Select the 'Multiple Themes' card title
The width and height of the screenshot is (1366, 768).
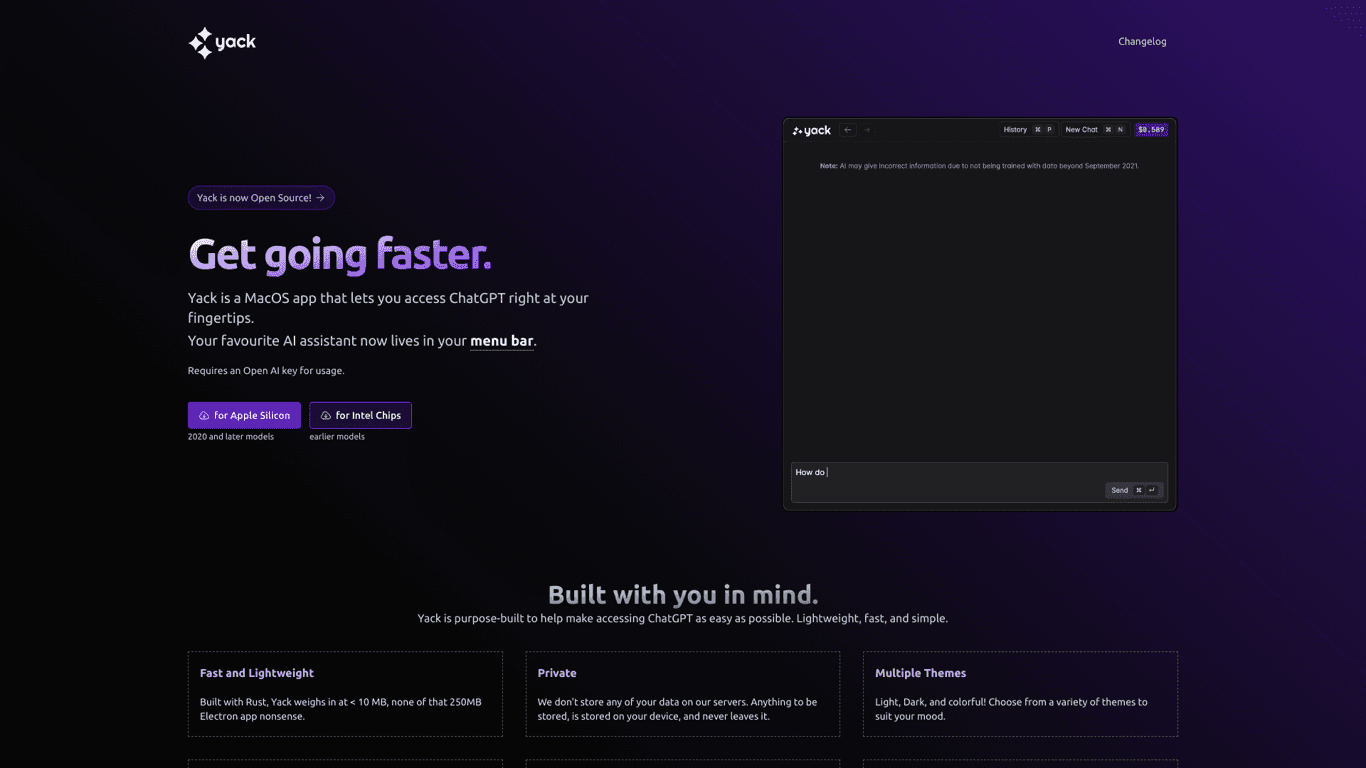921,673
